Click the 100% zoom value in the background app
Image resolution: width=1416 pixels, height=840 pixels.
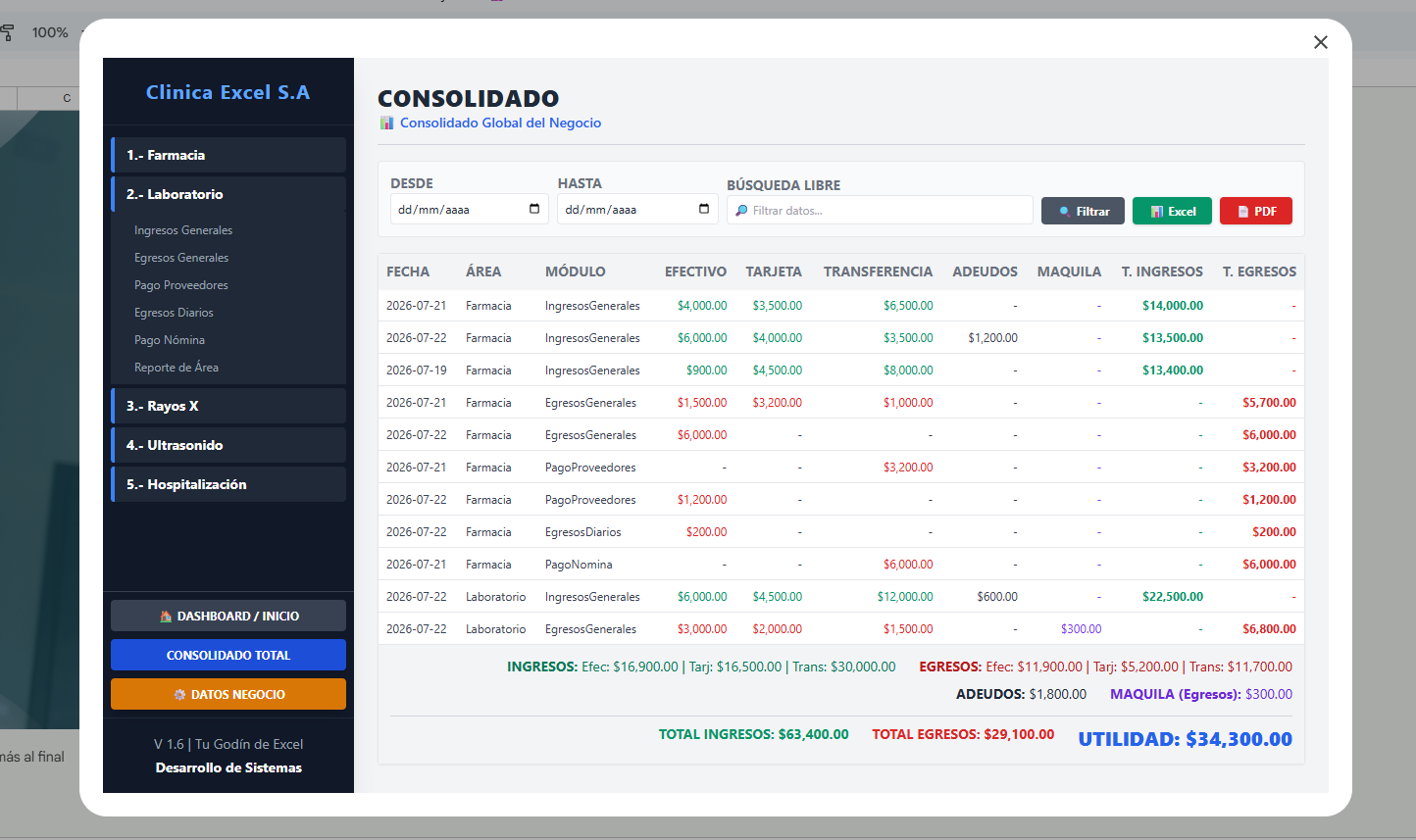tap(50, 32)
